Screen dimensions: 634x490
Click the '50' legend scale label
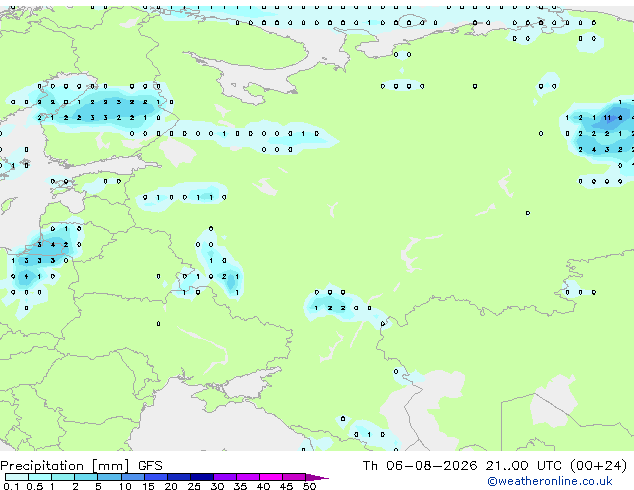tap(309, 486)
